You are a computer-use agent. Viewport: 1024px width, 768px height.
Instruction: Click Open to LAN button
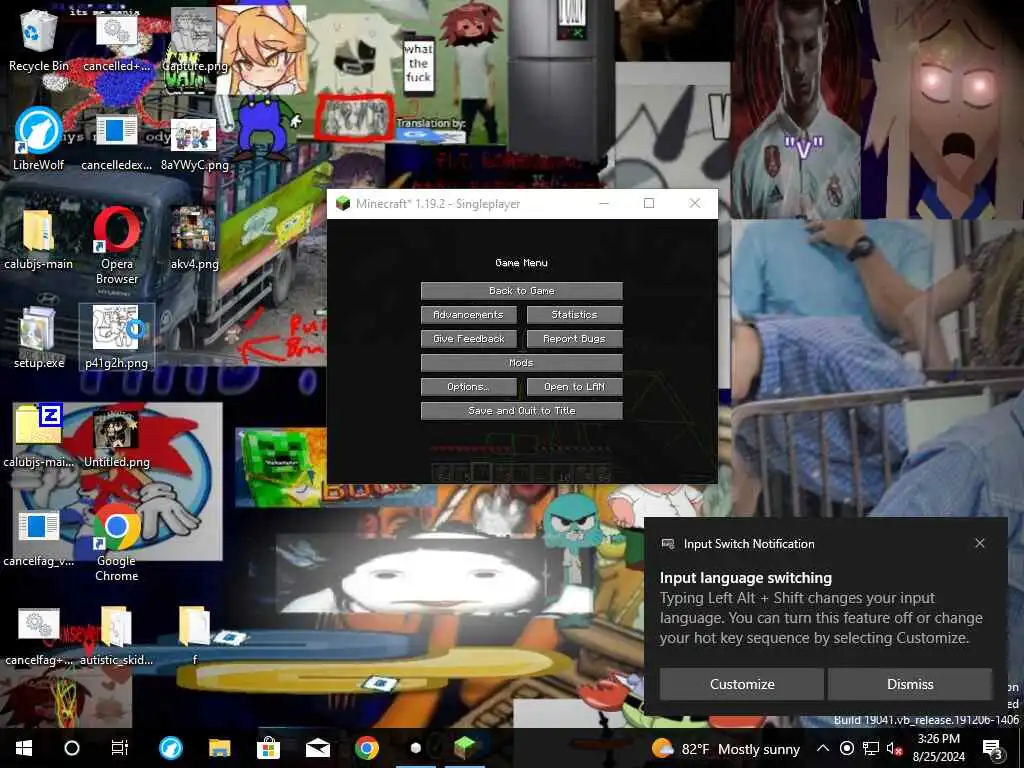tap(574, 387)
